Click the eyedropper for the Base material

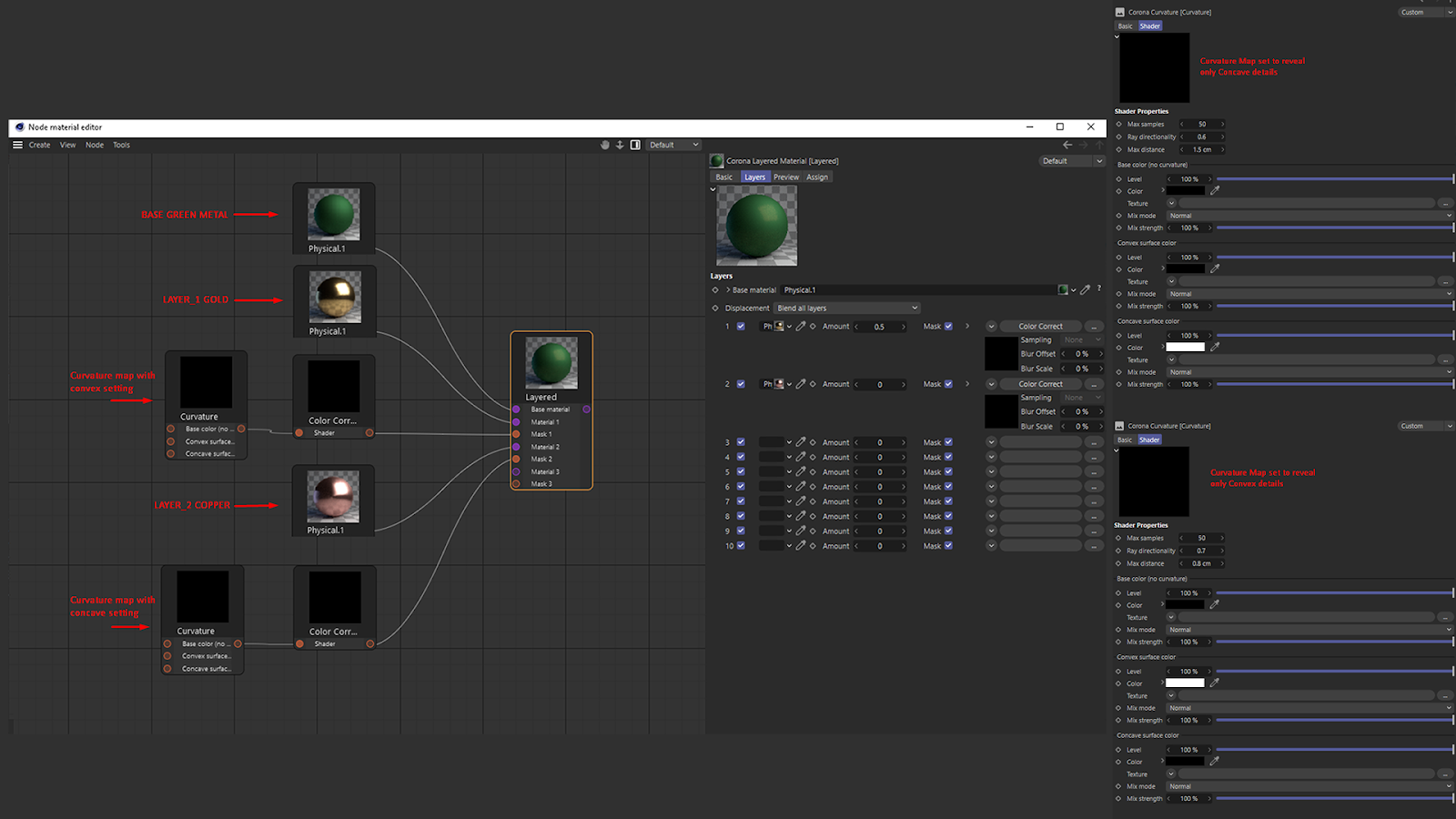[x=1085, y=290]
